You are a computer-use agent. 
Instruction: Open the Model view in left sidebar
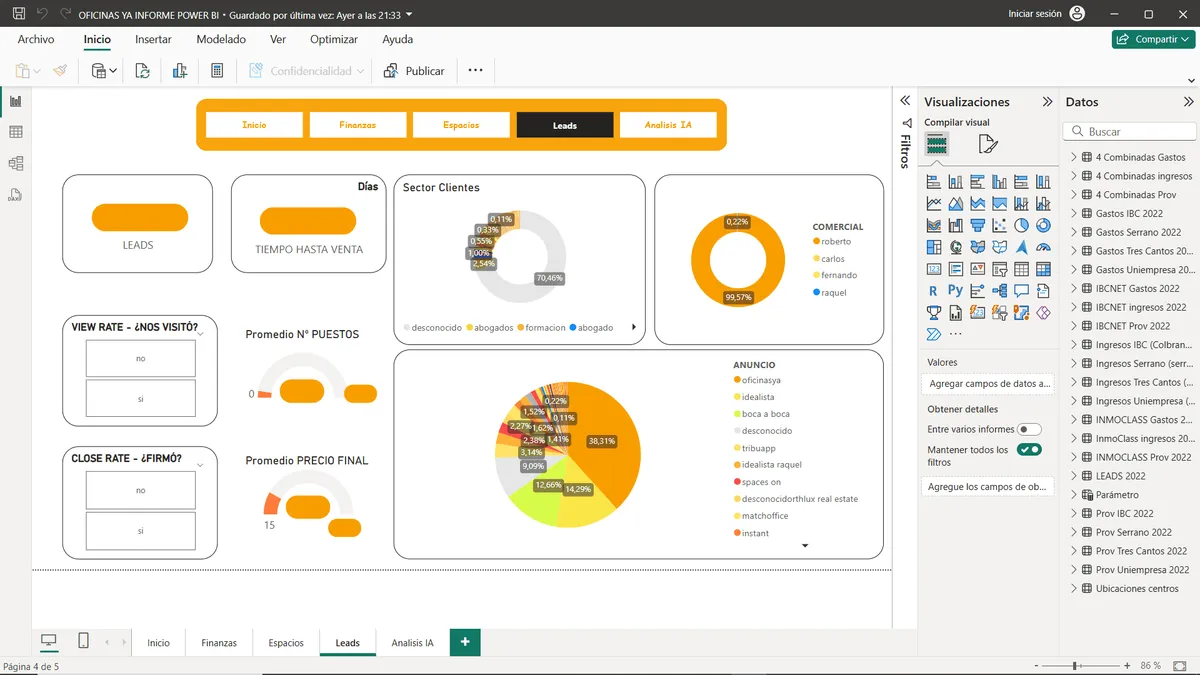pos(15,163)
